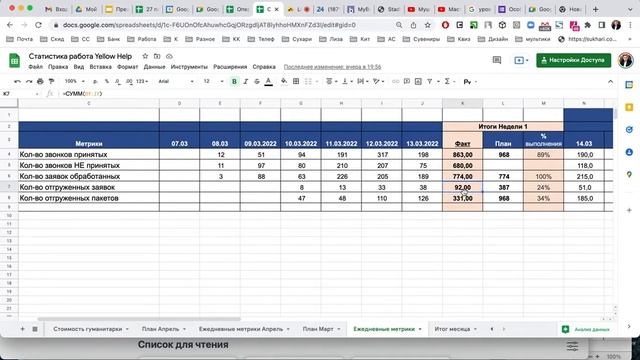Screen dimensions: 640x360
Task: Format selection as percent
Action: click(107, 82)
